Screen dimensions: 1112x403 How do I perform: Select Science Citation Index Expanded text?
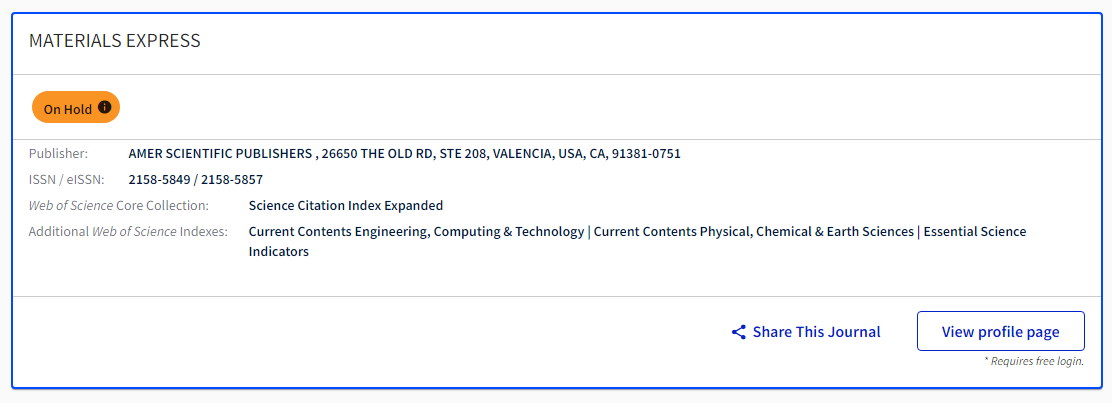[346, 206]
